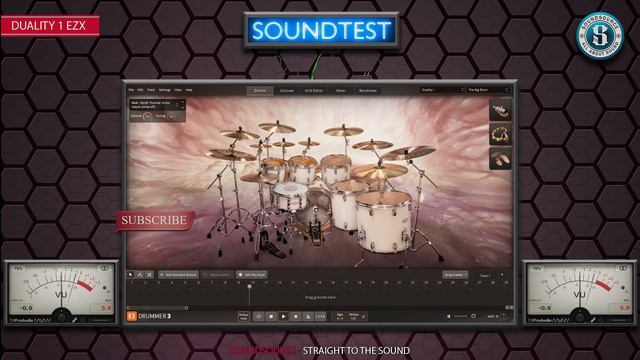Adjust the master volume slider
The image size is (640, 360).
click(x=464, y=316)
